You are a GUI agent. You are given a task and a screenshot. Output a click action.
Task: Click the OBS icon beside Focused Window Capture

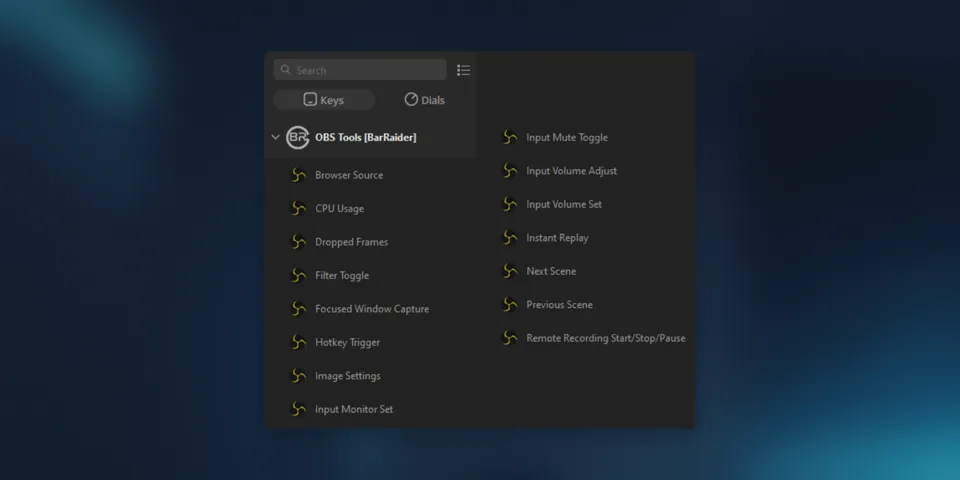(x=298, y=309)
